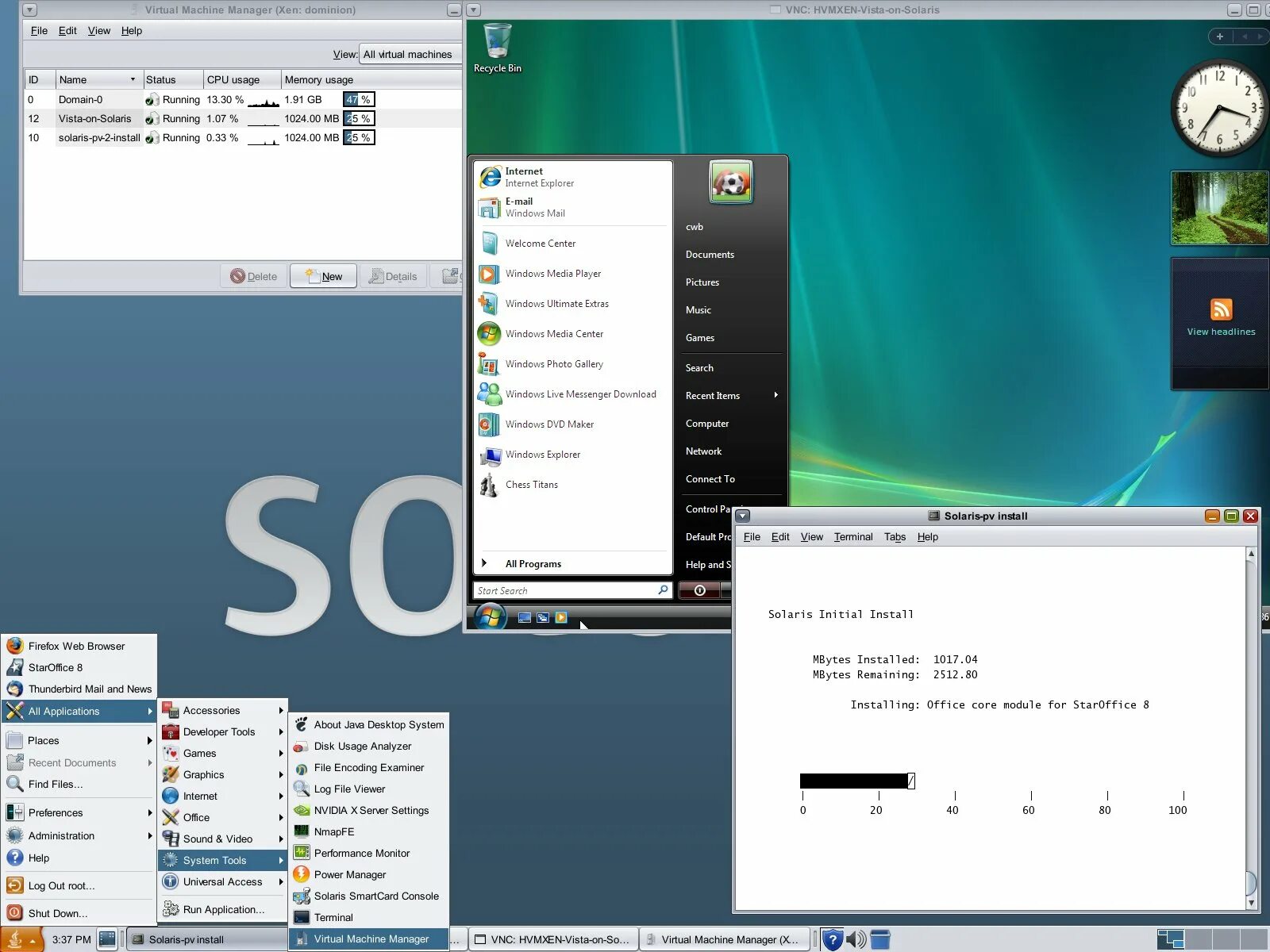The height and width of the screenshot is (952, 1270).
Task: Expand the Sound & Video submenu
Action: tap(223, 839)
